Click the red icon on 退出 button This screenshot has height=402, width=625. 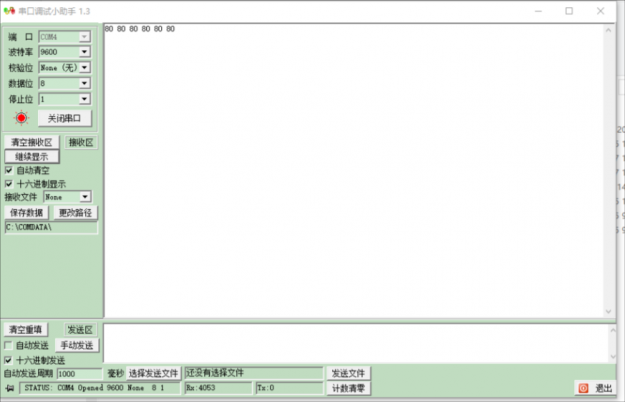click(x=583, y=388)
